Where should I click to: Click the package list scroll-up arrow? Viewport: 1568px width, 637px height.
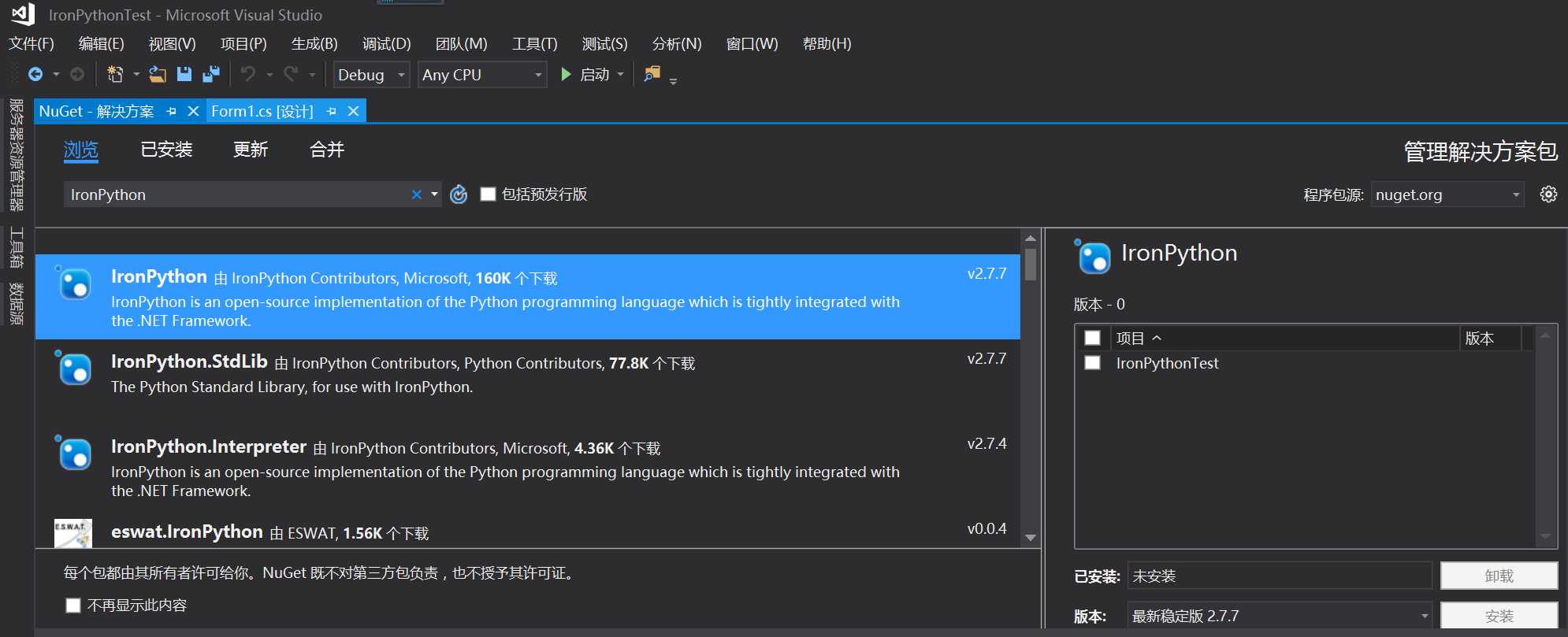[x=1031, y=238]
